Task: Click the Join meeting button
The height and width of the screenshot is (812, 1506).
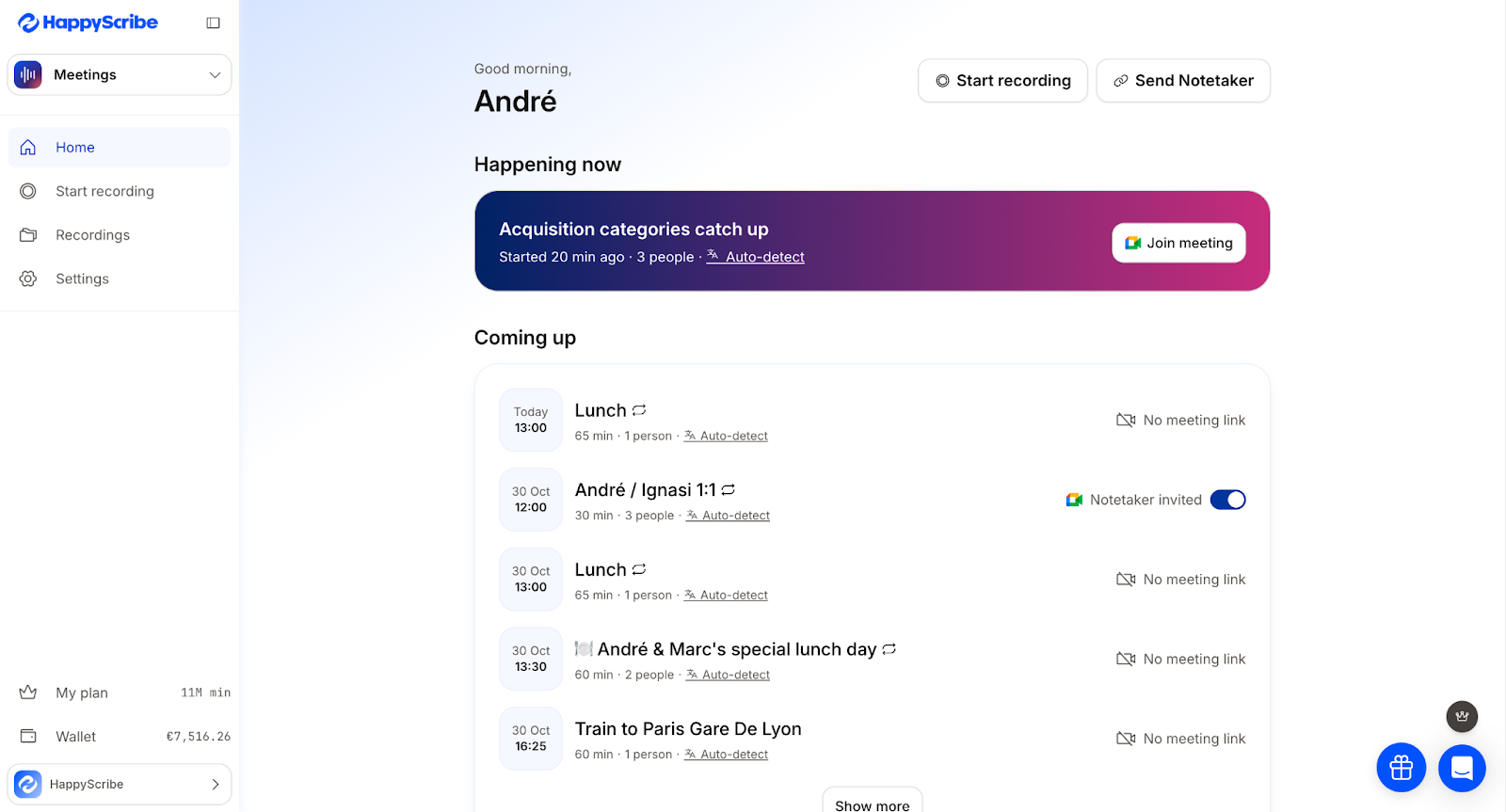Action: tap(1178, 243)
